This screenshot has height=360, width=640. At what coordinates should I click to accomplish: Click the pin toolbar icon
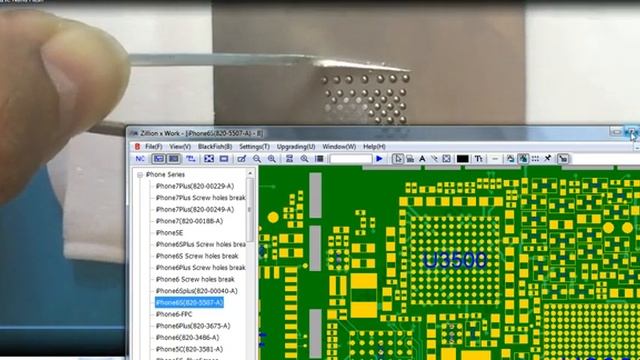coord(548,159)
